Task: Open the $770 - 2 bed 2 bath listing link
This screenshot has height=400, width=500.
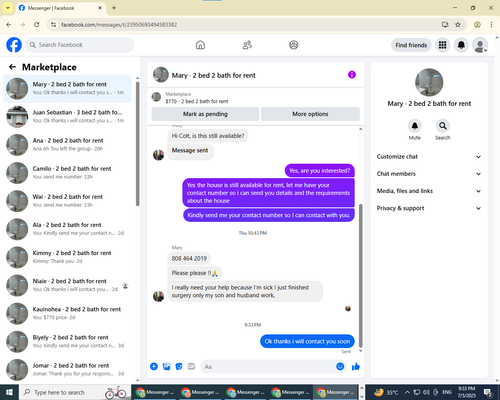Action: tap(197, 101)
